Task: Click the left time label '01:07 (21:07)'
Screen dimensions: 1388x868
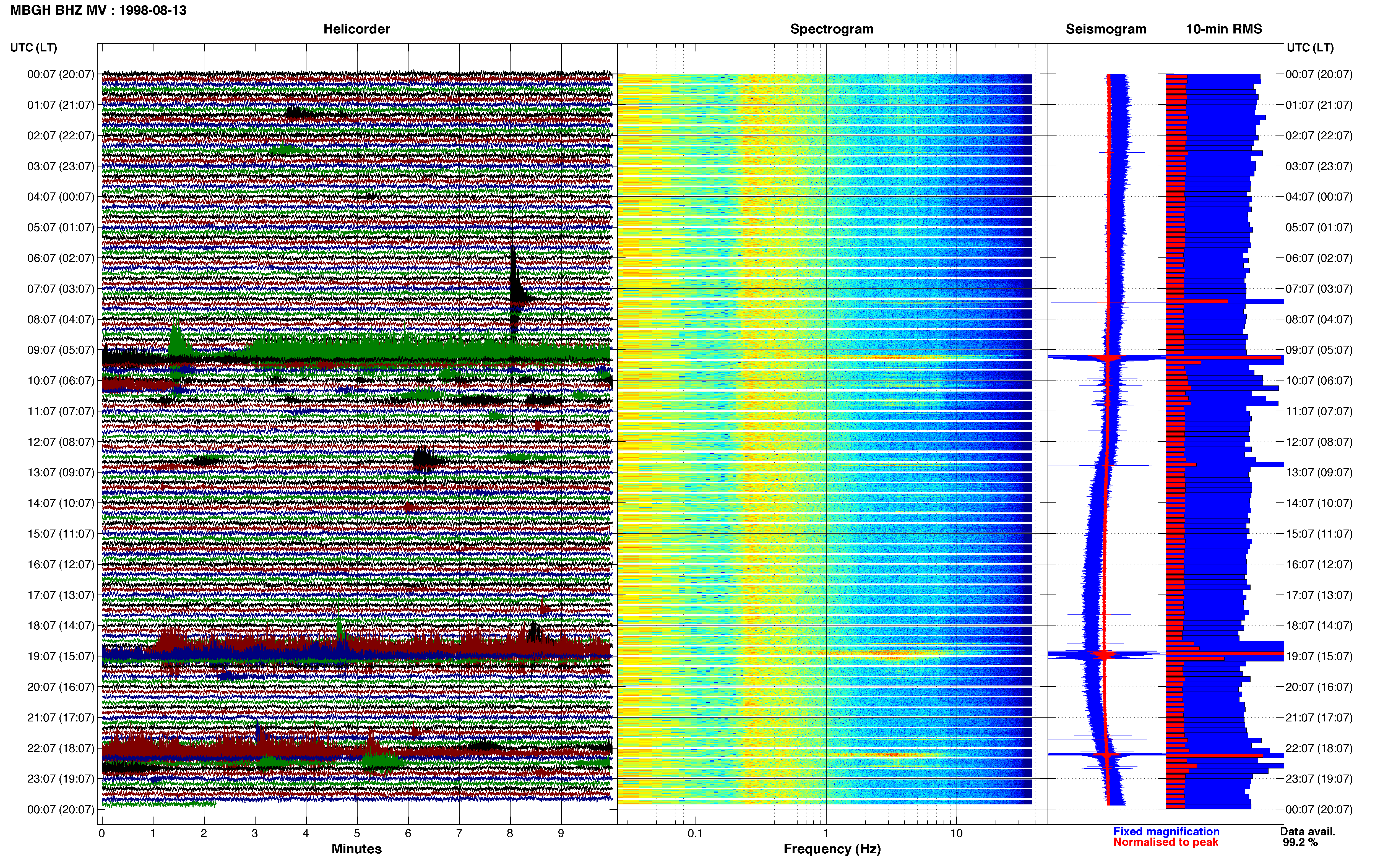Action: tap(60, 105)
